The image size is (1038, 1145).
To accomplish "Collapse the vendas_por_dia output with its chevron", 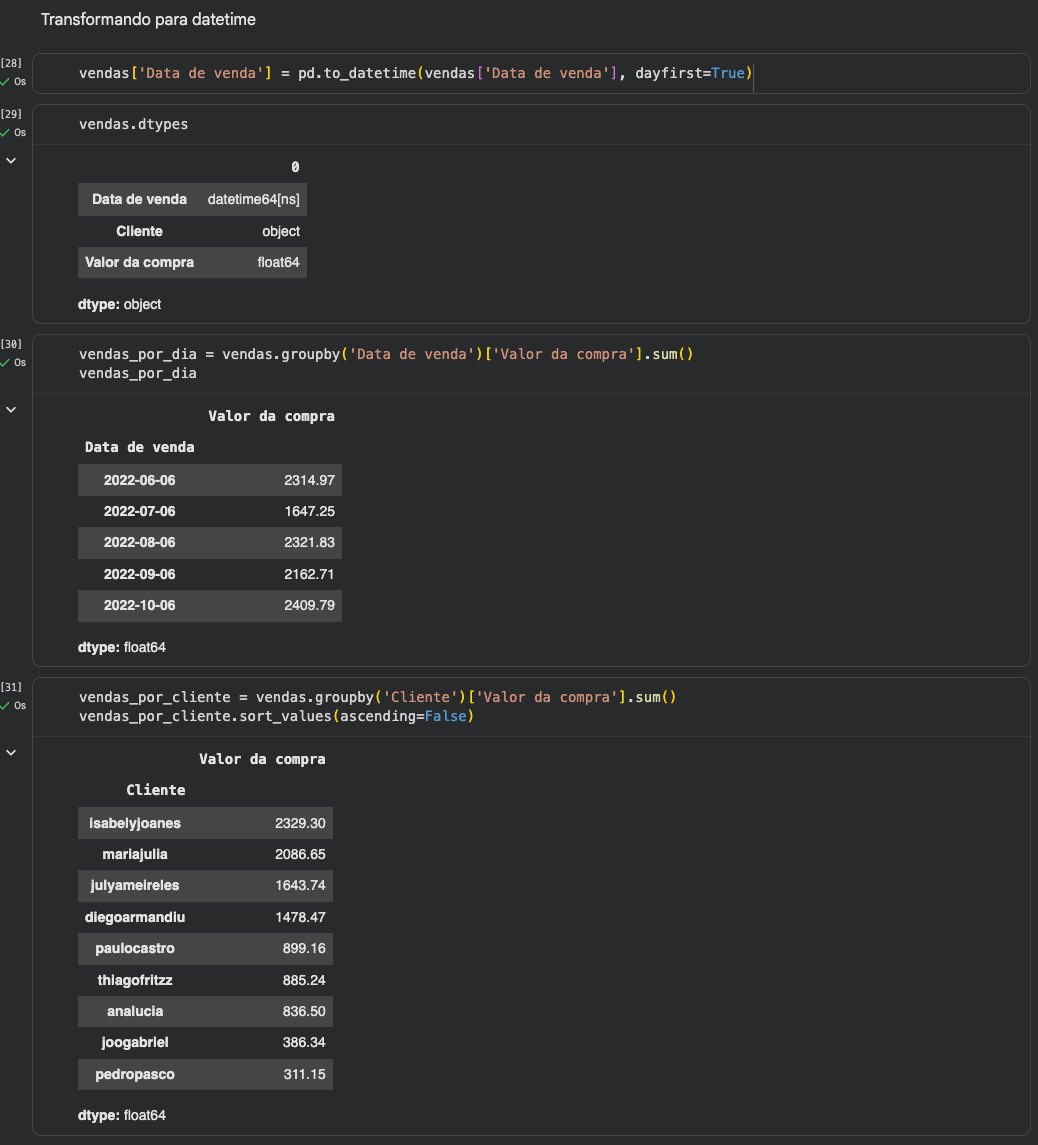I will coord(11,409).
